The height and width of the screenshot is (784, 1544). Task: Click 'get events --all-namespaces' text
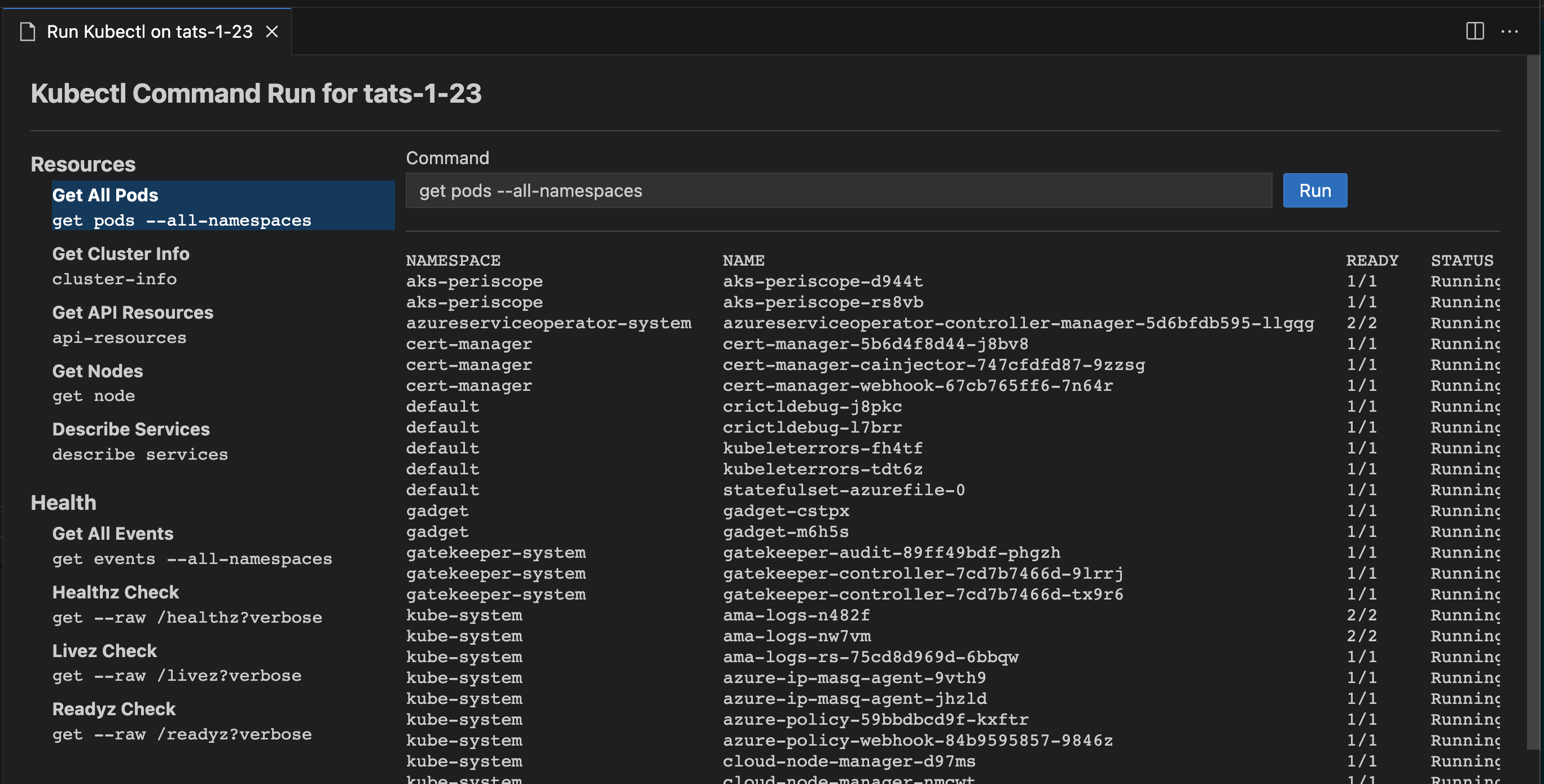pyautogui.click(x=192, y=559)
